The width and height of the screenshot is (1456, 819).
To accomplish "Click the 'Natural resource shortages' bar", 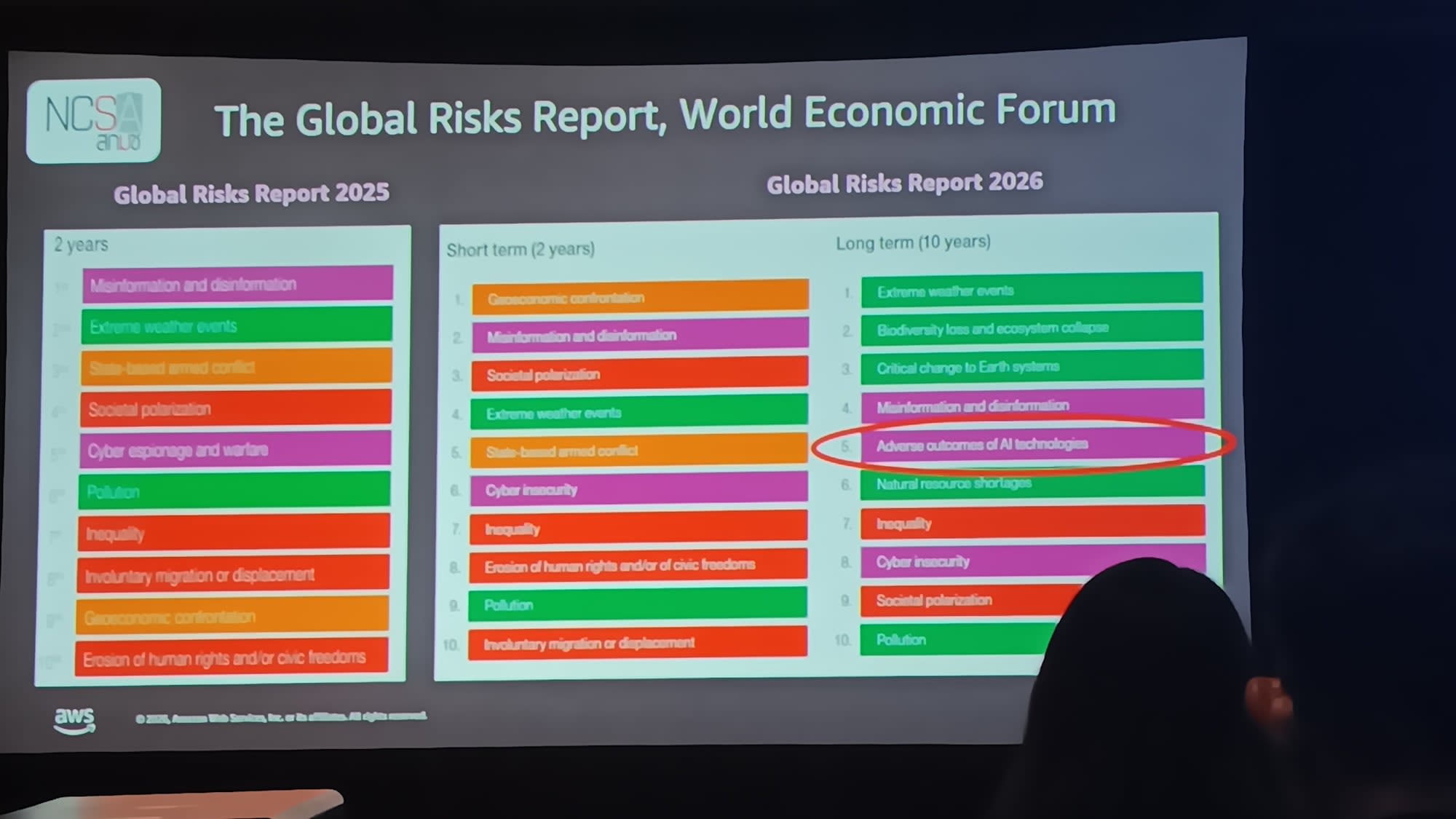I will pyautogui.click(x=1032, y=483).
